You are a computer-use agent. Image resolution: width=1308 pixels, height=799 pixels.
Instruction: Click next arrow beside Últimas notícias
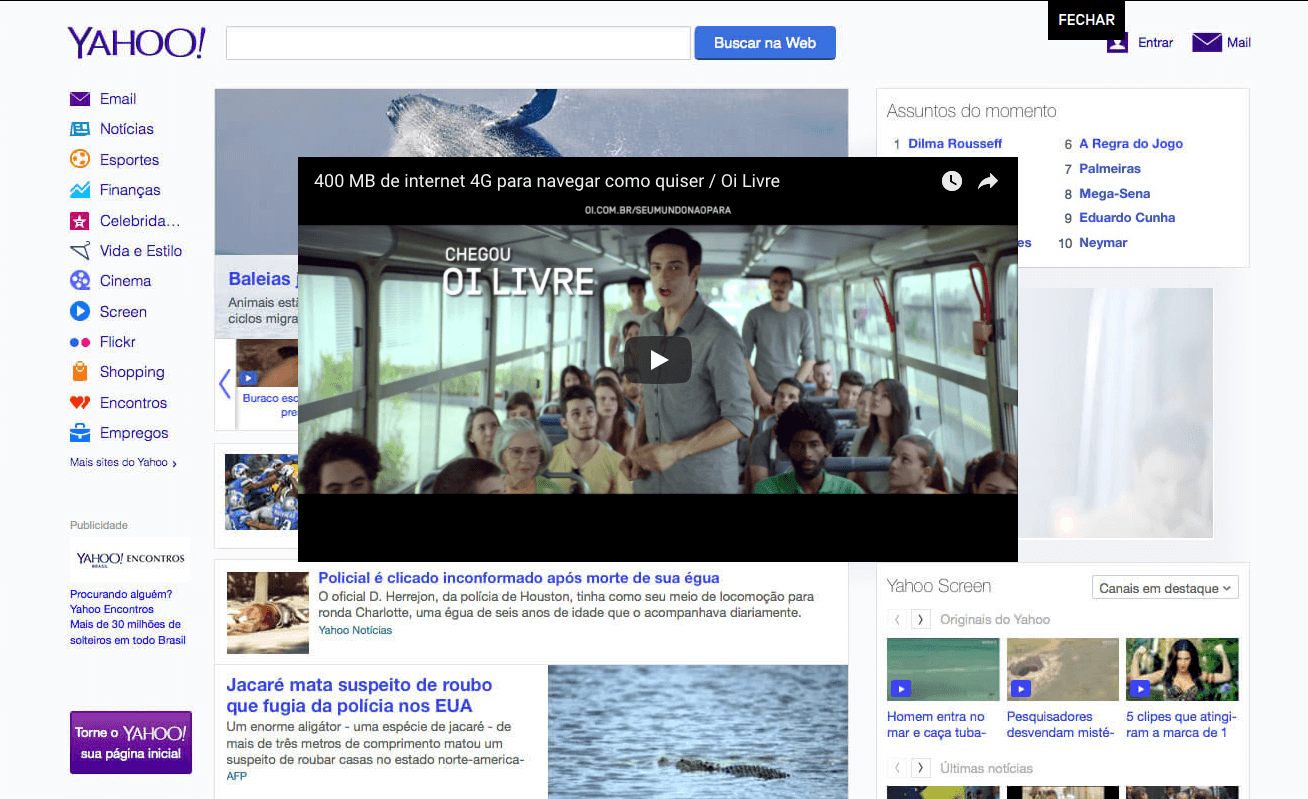(x=921, y=768)
